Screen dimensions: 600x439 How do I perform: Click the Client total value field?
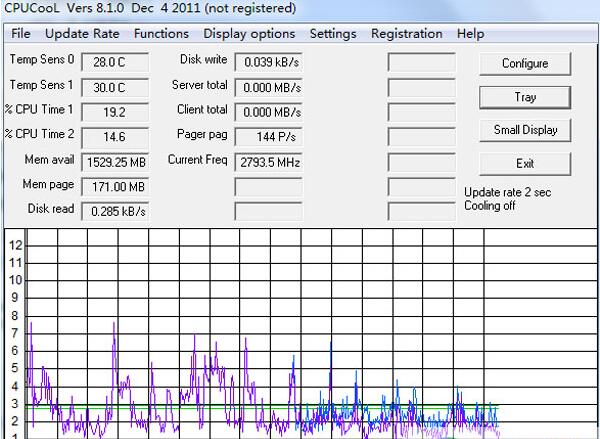(268, 112)
